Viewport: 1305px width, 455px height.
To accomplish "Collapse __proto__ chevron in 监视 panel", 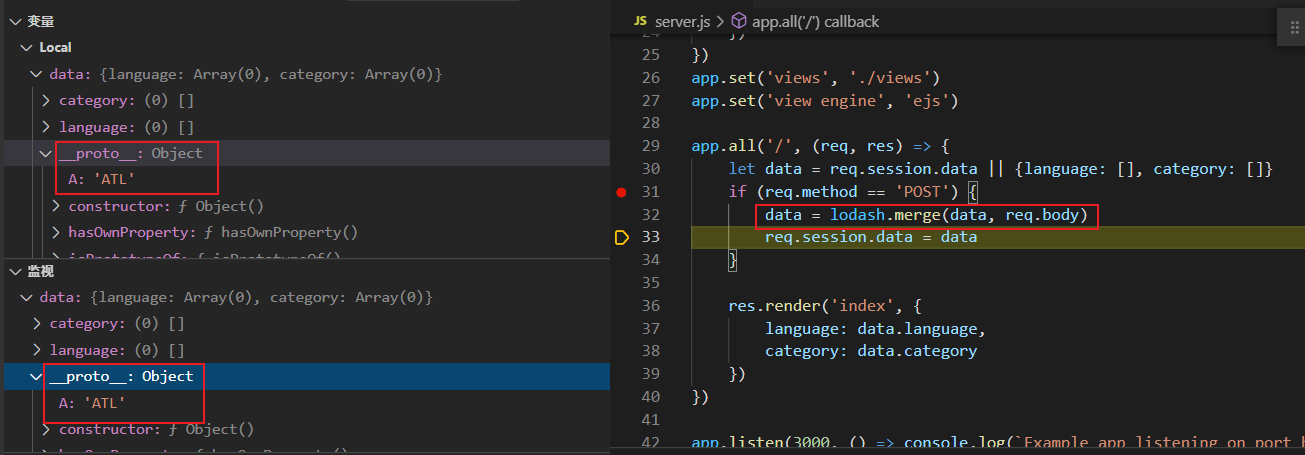I will [x=37, y=376].
